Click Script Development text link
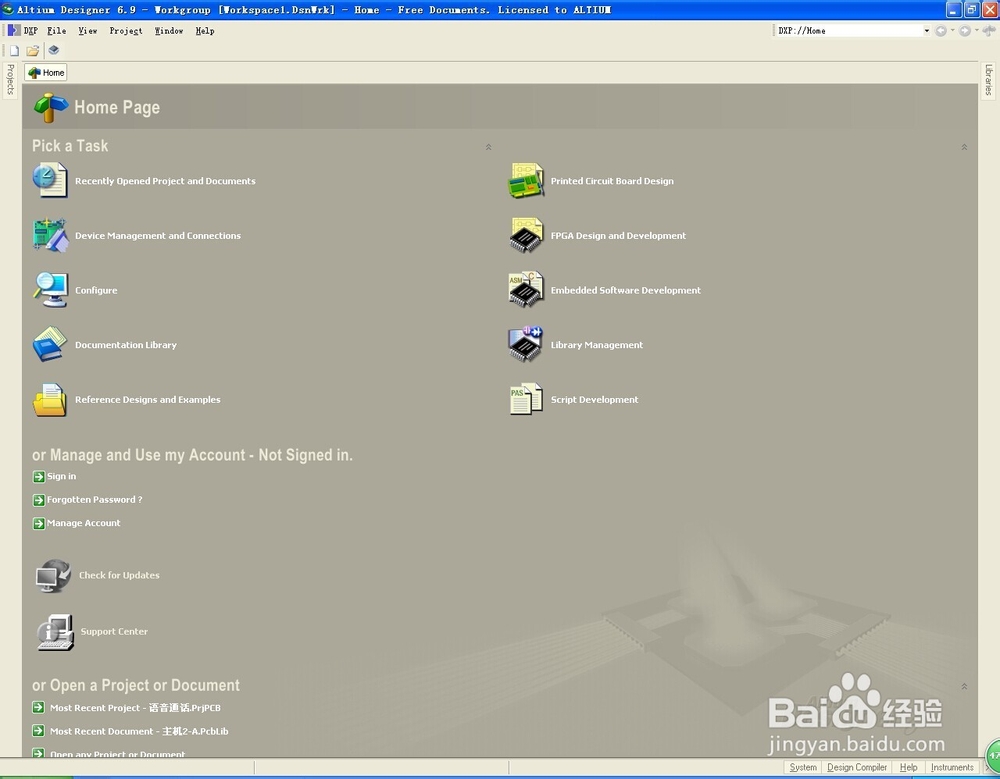 [x=594, y=400]
